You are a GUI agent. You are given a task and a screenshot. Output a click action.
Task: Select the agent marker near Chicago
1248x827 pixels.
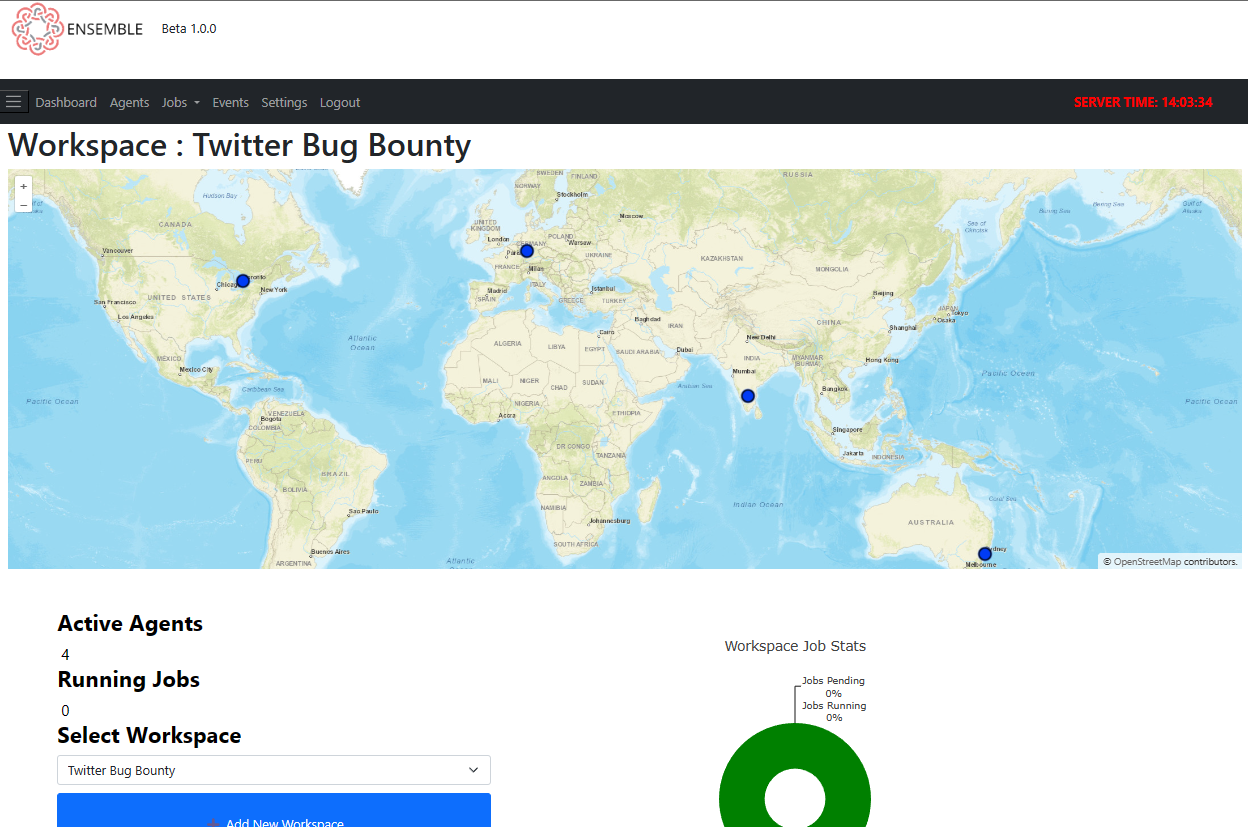coord(242,281)
